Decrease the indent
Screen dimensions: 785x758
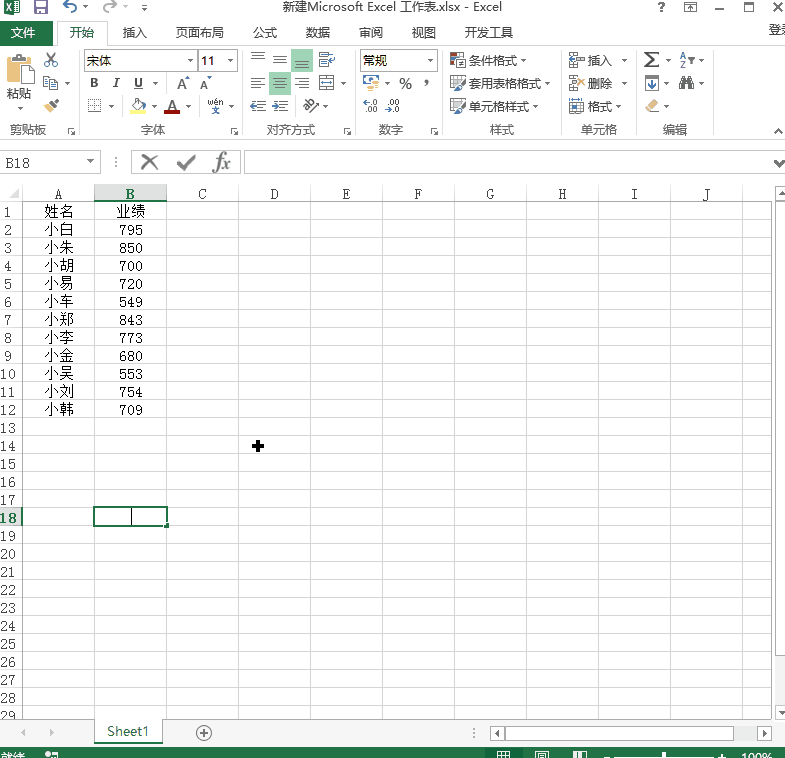(x=258, y=106)
